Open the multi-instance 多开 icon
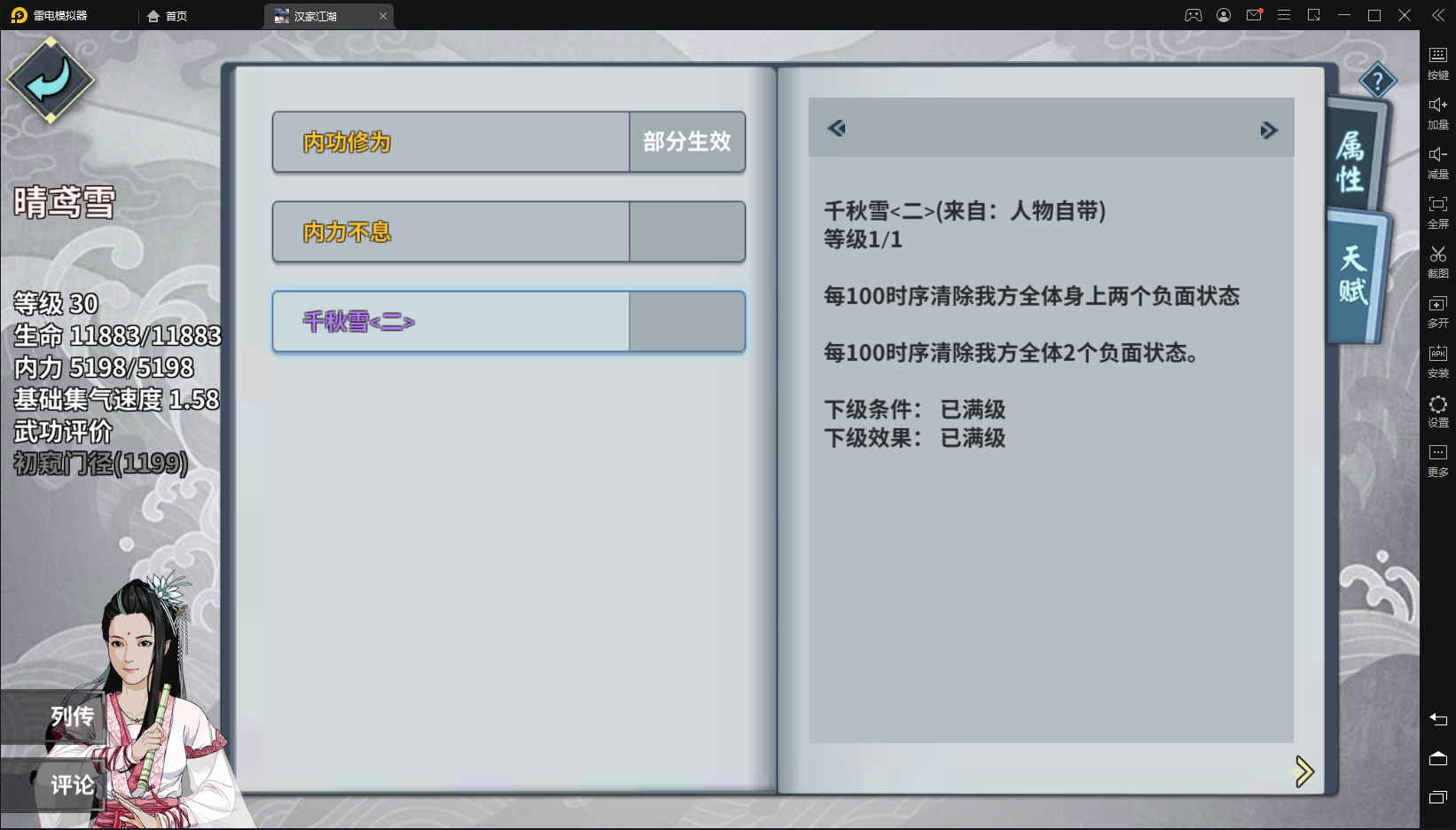Viewport: 1456px width, 830px height. point(1437,310)
